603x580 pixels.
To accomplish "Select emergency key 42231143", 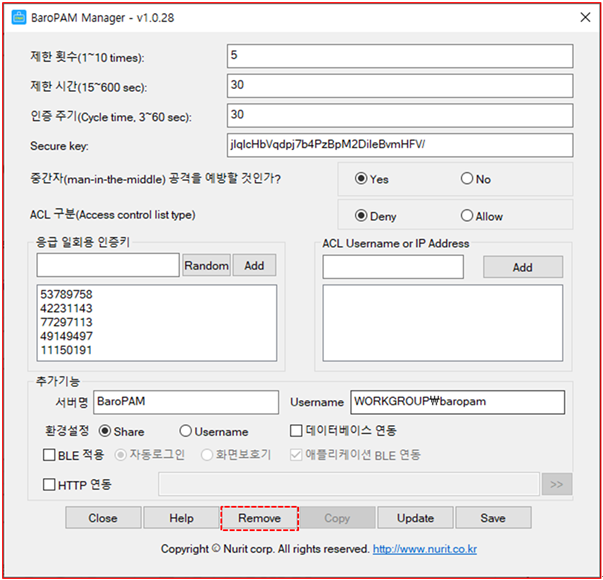I will click(x=67, y=308).
